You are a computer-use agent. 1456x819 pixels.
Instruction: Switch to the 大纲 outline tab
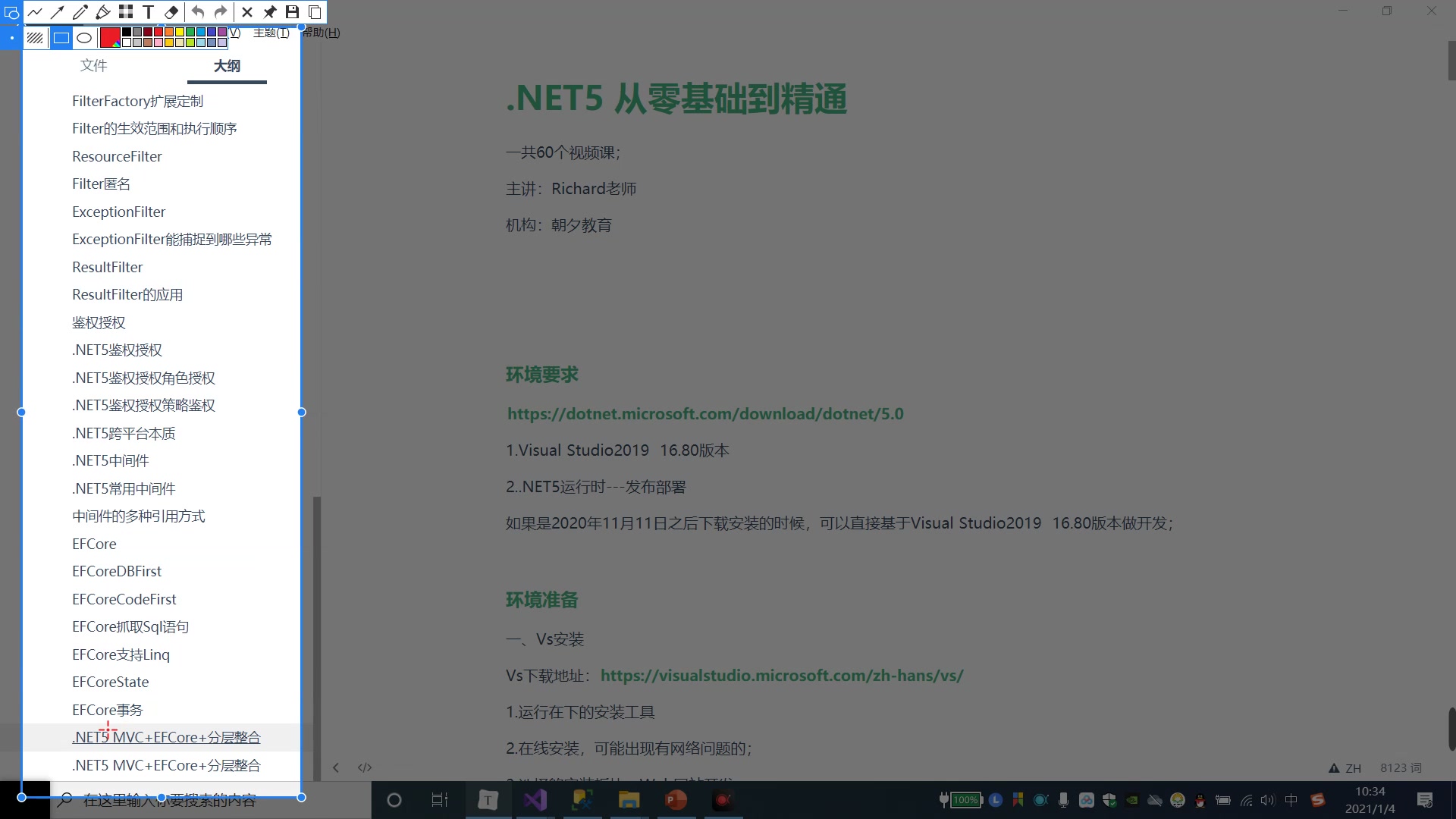[x=227, y=66]
